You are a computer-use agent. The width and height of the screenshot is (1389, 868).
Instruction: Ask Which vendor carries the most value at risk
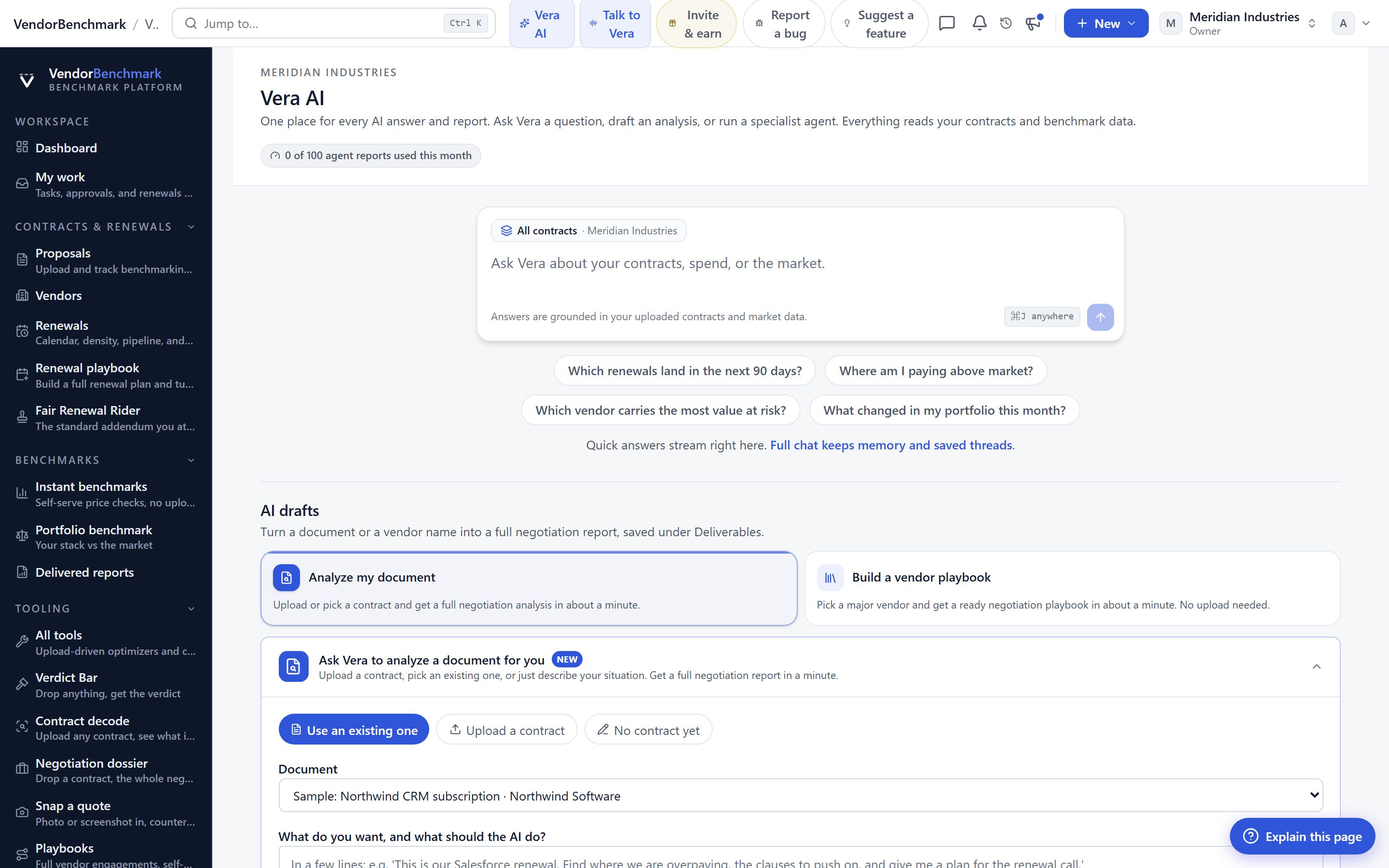point(660,410)
